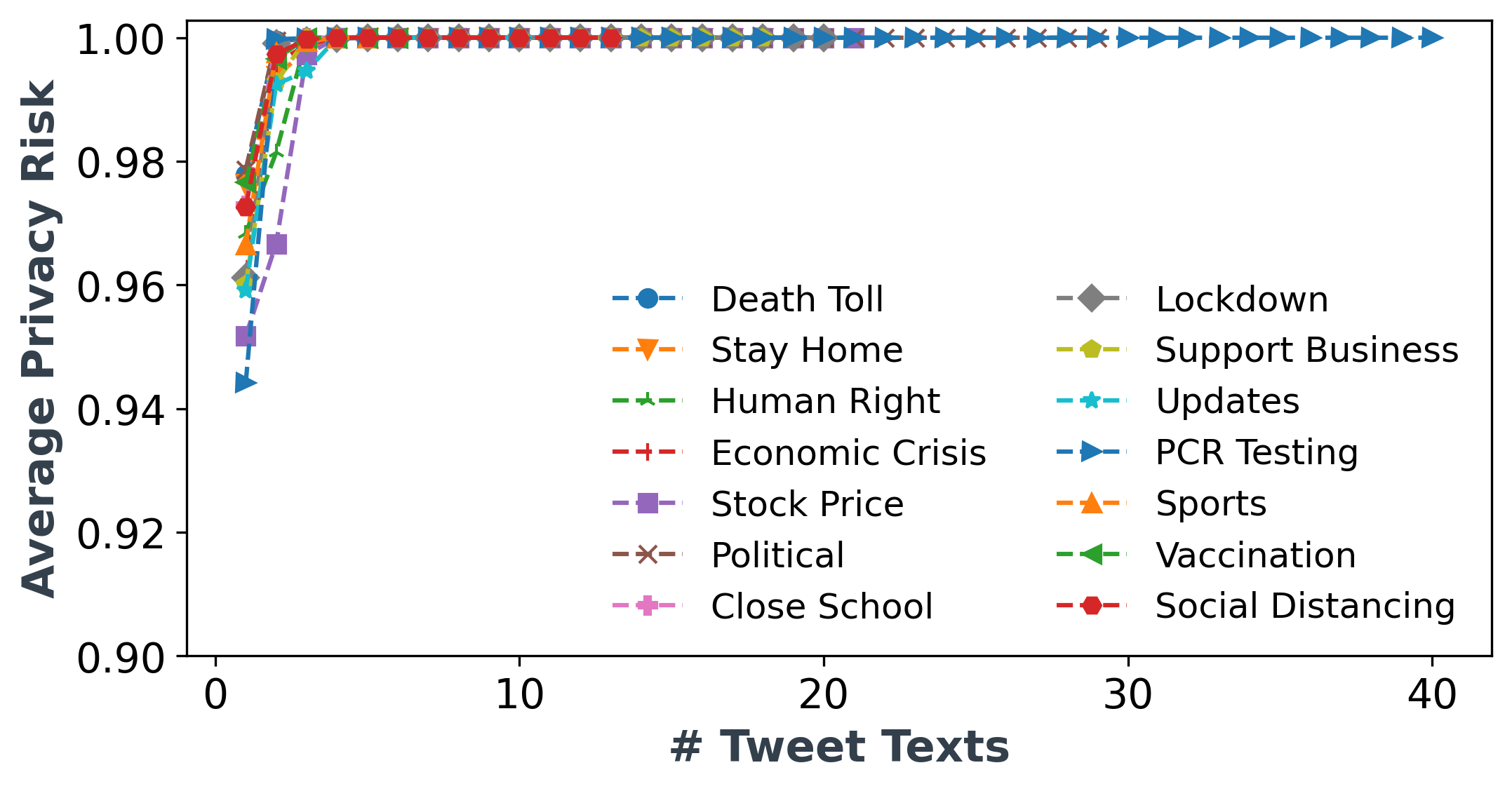Select the Economic Crisis legend label
This screenshot has height=791, width=1512.
point(849,453)
